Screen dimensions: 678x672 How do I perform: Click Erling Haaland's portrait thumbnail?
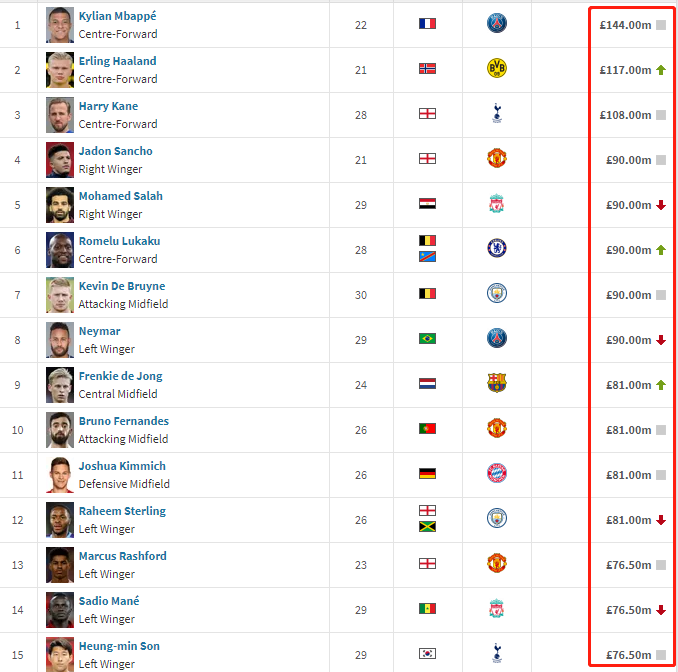(60, 70)
